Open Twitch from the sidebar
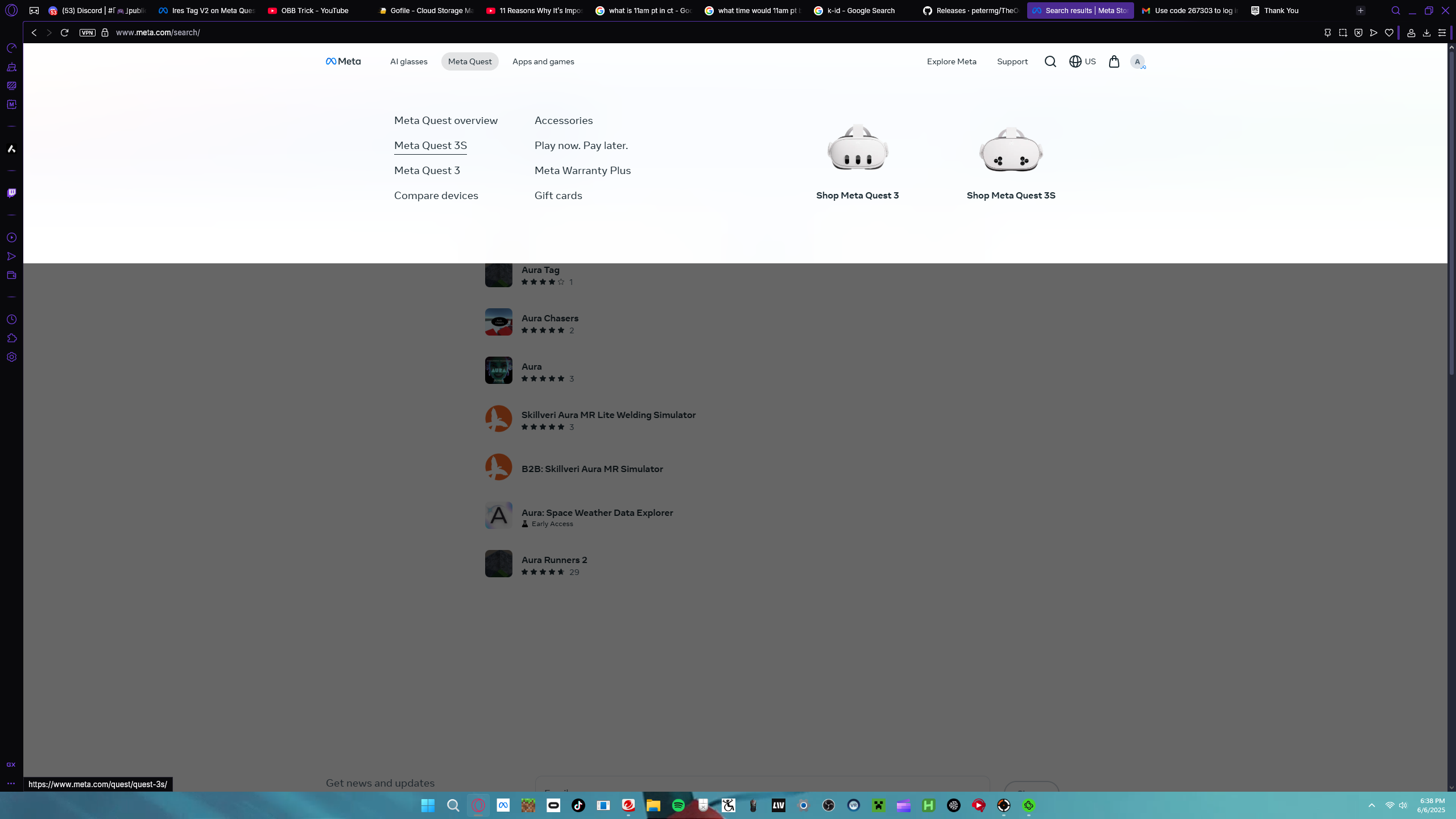1456x819 pixels. tap(11, 193)
